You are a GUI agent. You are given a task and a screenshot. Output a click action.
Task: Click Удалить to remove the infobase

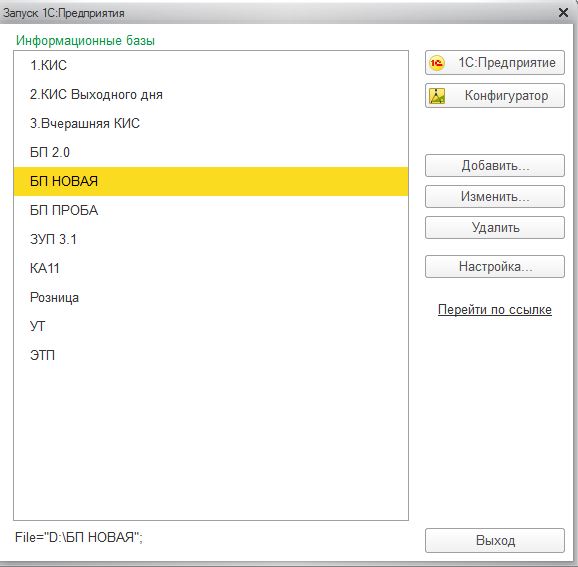[x=495, y=227]
